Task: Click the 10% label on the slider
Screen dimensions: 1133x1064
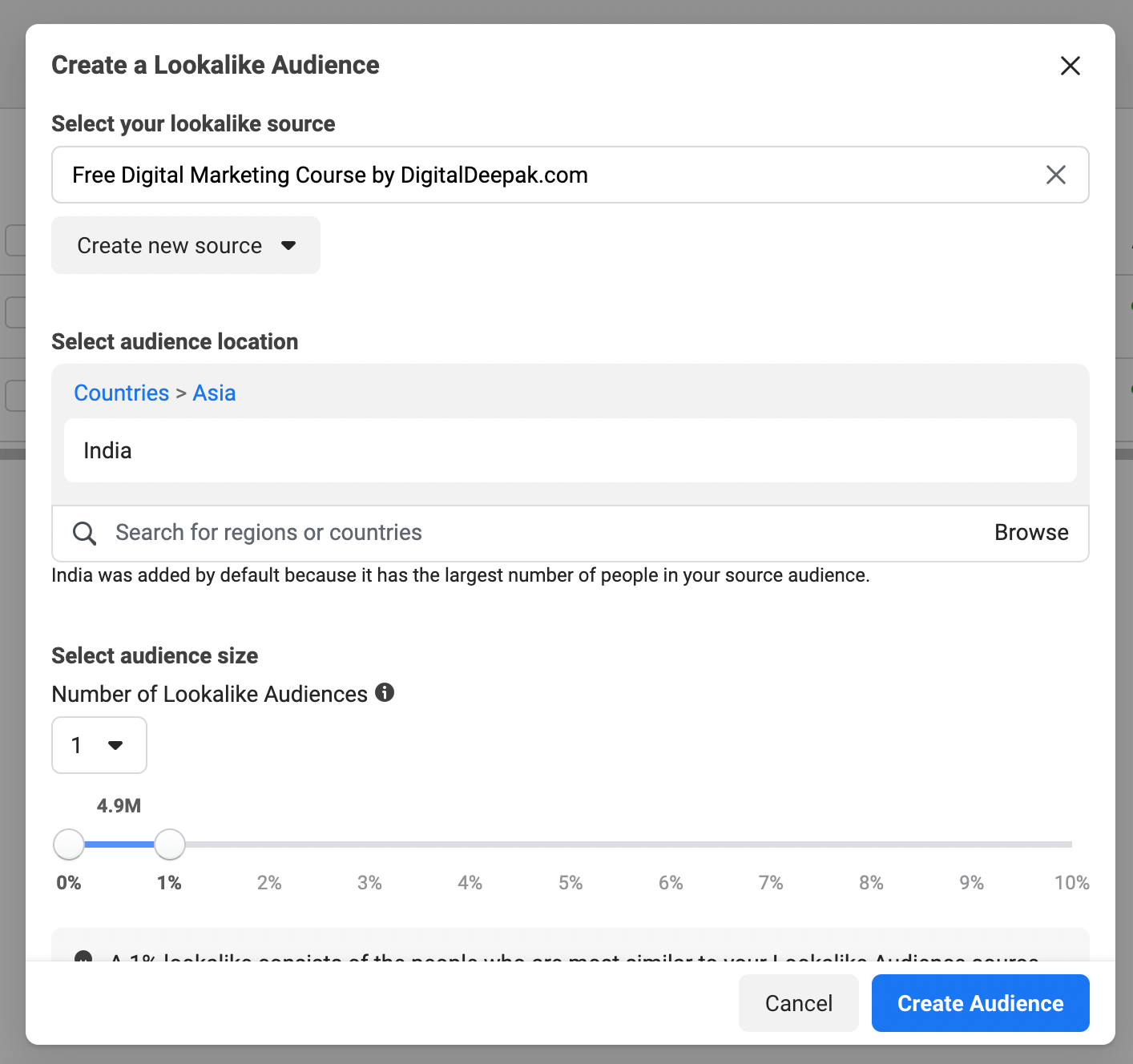Action: pos(1071,883)
